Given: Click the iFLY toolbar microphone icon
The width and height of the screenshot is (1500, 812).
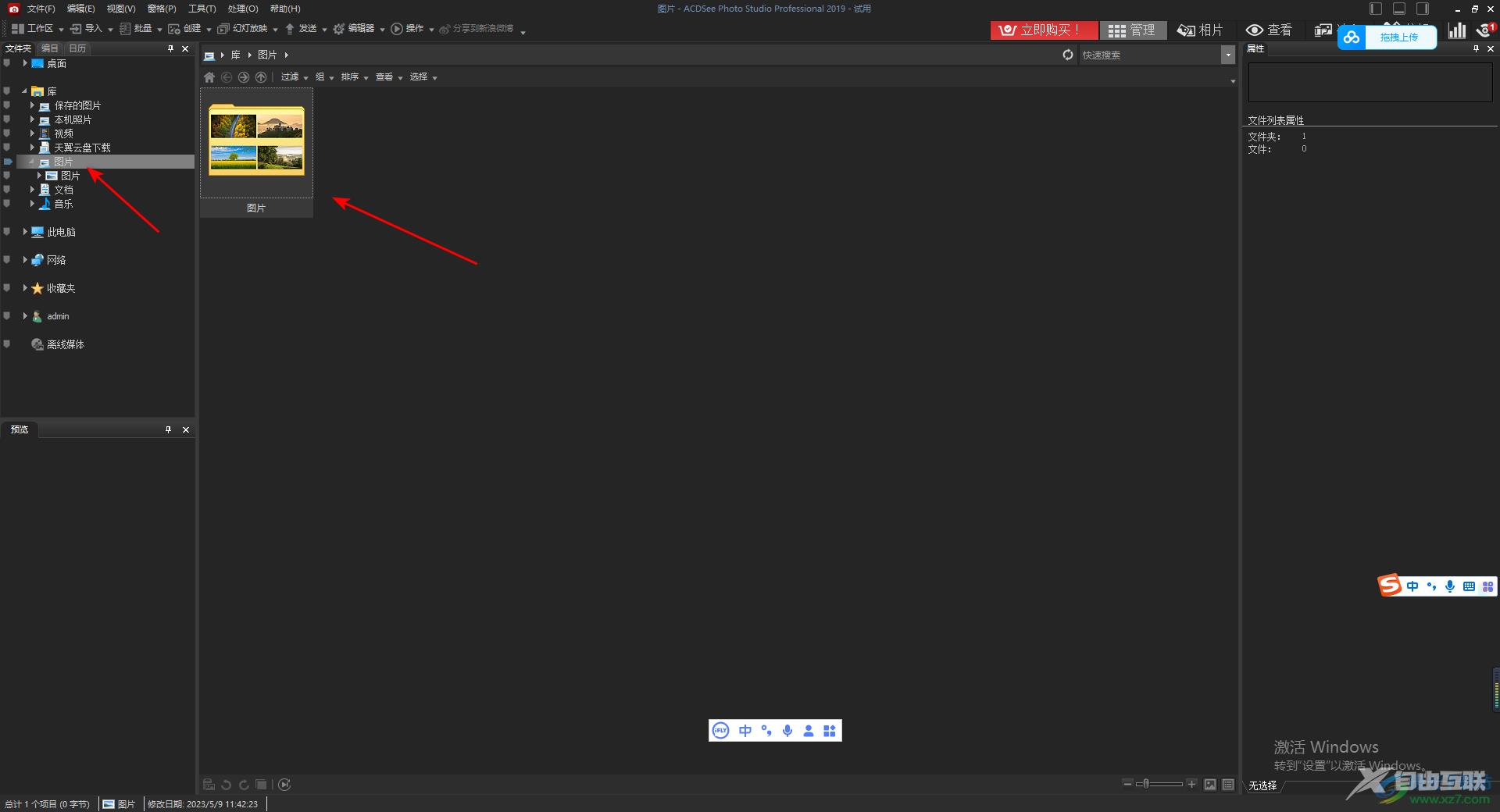Looking at the screenshot, I should click(787, 730).
